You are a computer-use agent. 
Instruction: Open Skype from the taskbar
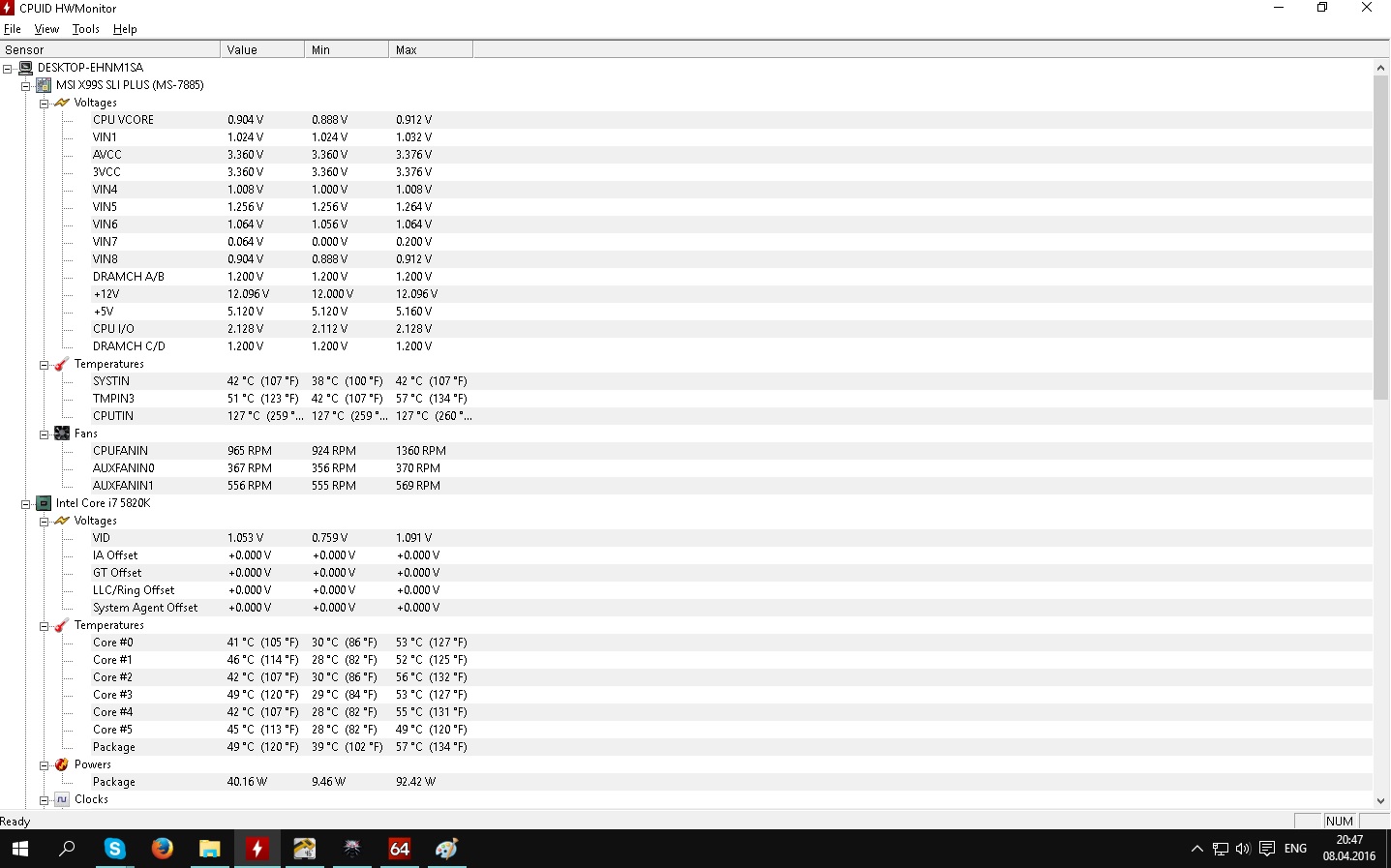pos(114,849)
